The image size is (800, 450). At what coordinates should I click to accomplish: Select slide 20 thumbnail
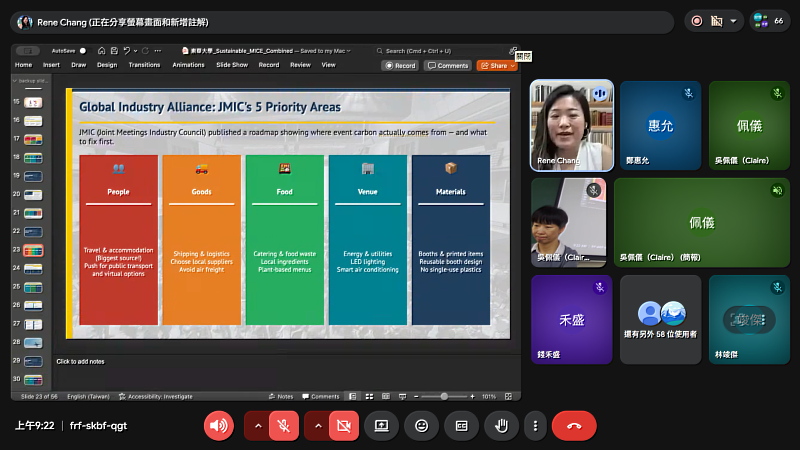(33, 195)
